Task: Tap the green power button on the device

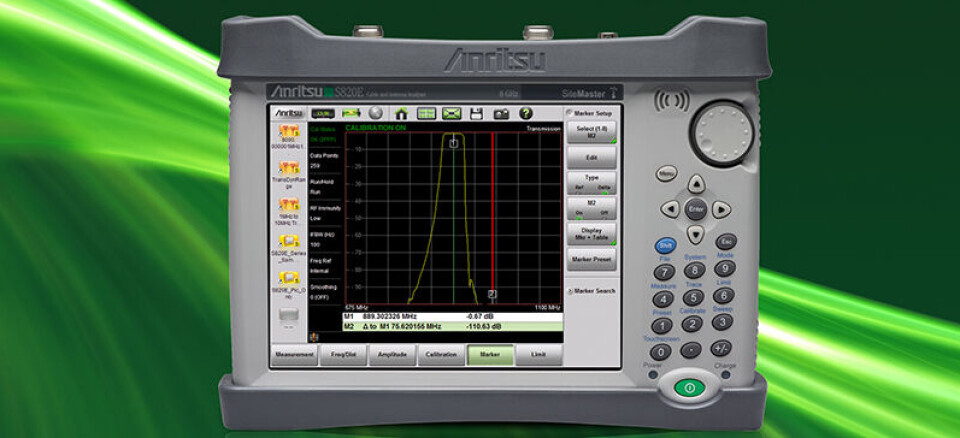Action: tap(689, 388)
